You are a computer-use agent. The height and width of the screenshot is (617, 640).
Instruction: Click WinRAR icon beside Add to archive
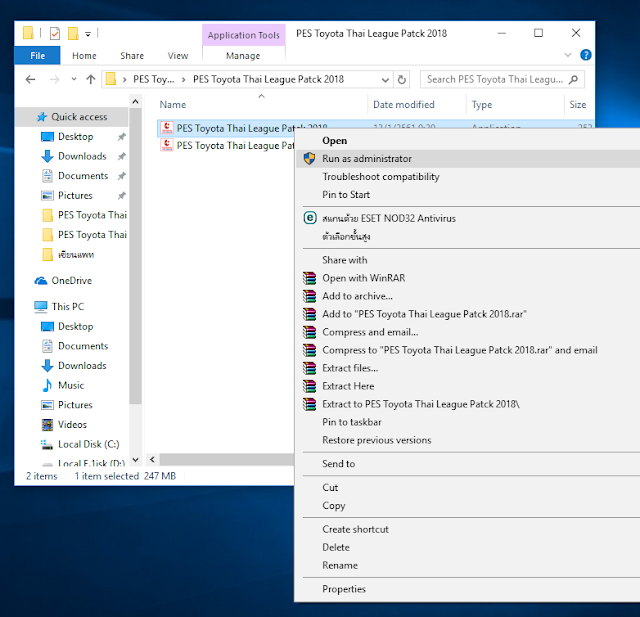point(309,296)
